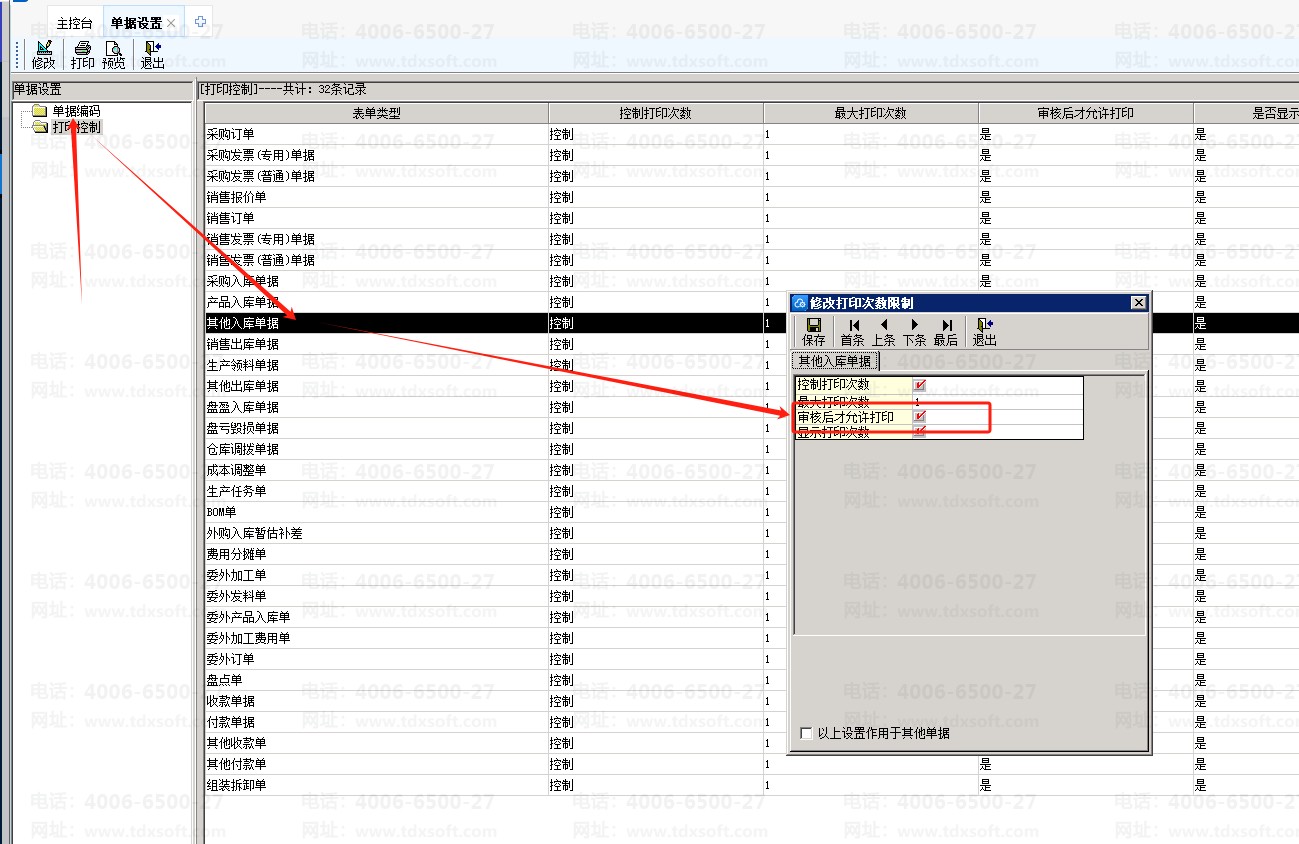This screenshot has height=844, width=1299.
Task: Select the 盘点单 row
Action: coord(752,680)
